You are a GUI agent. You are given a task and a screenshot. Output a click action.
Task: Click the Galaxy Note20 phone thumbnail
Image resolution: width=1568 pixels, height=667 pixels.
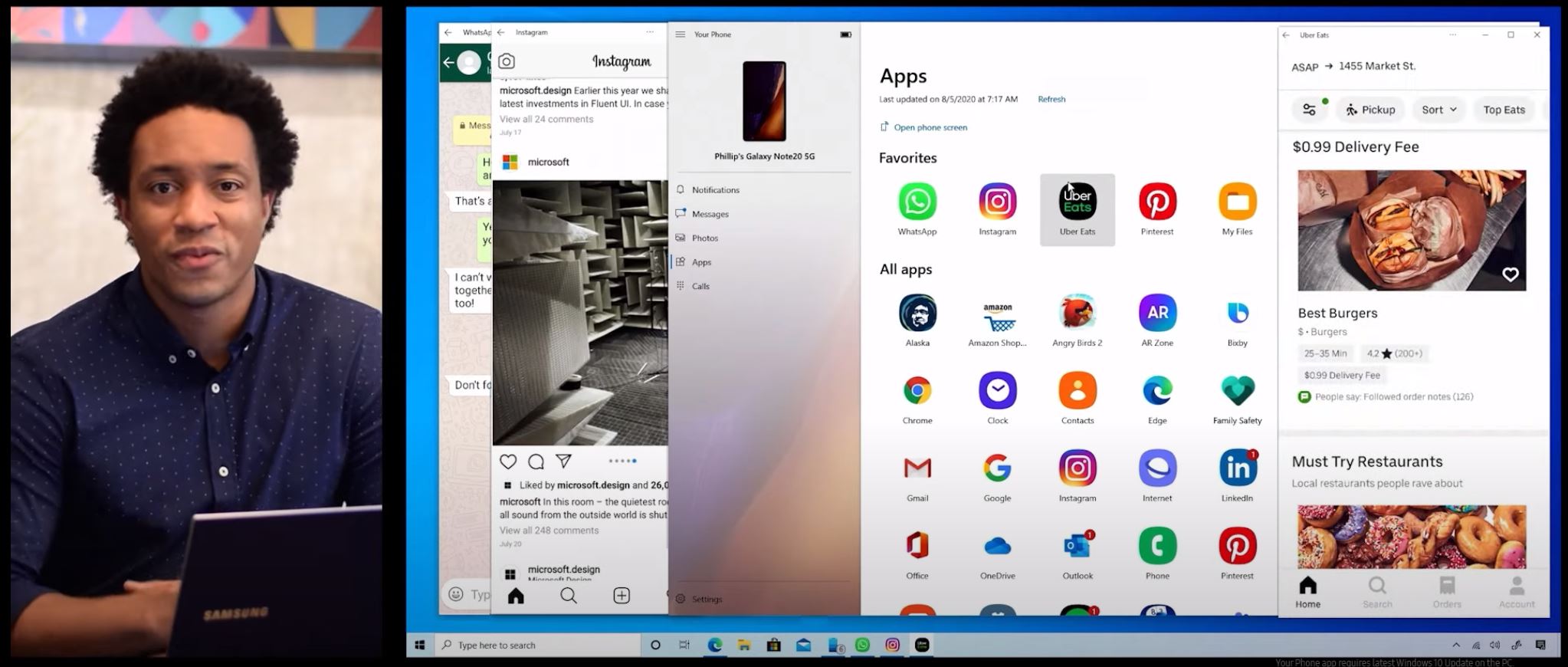click(x=764, y=101)
